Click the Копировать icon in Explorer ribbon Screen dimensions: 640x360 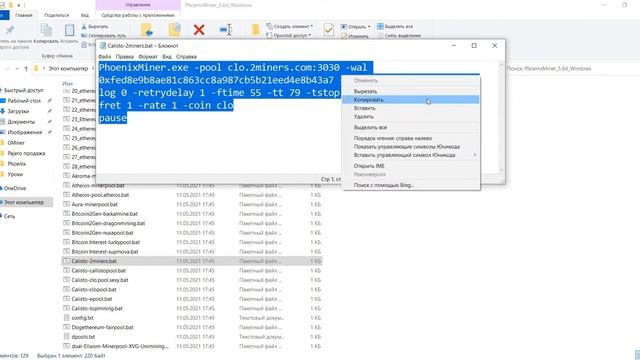[46, 30]
